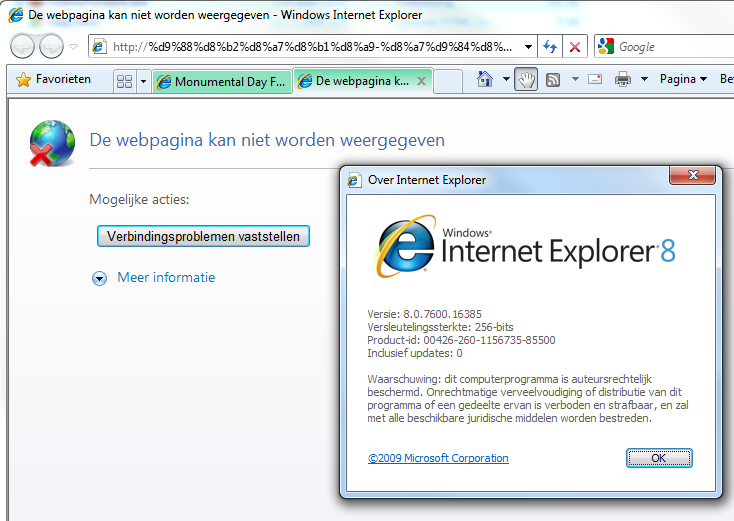
Task: Close the De webpagina k... tab
Action: point(421,81)
